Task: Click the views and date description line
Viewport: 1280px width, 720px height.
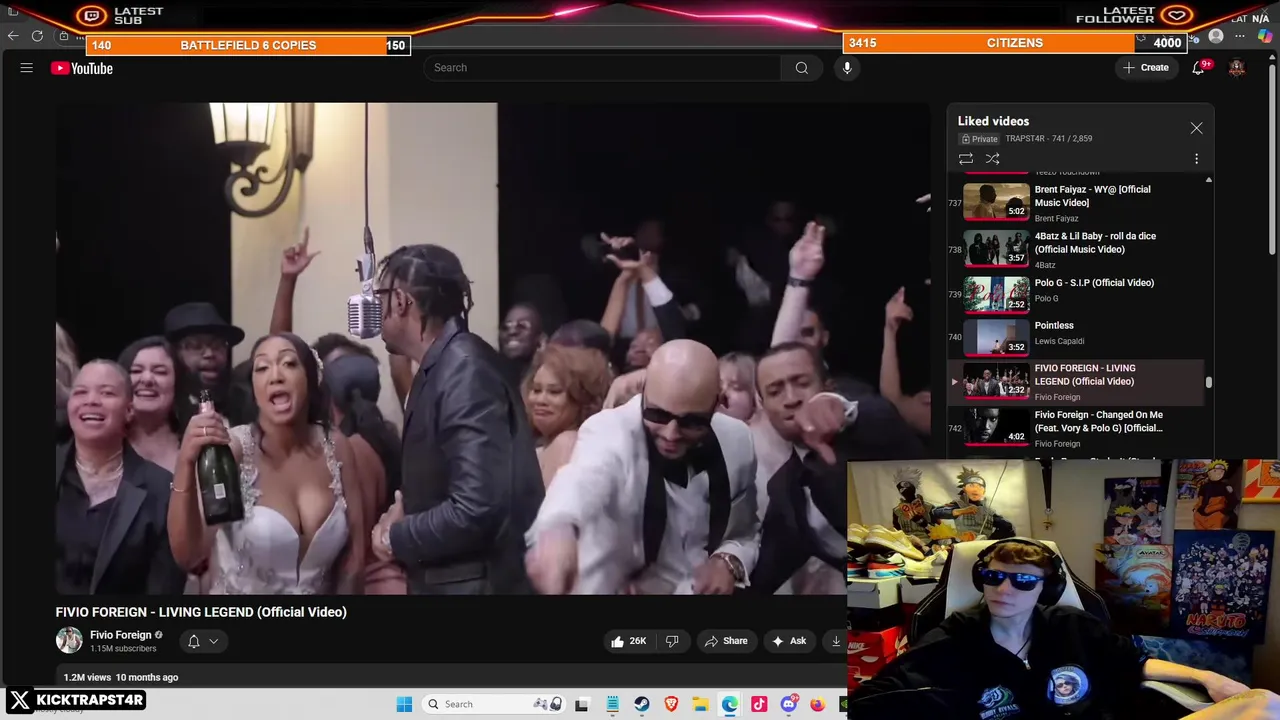Action: [121, 677]
